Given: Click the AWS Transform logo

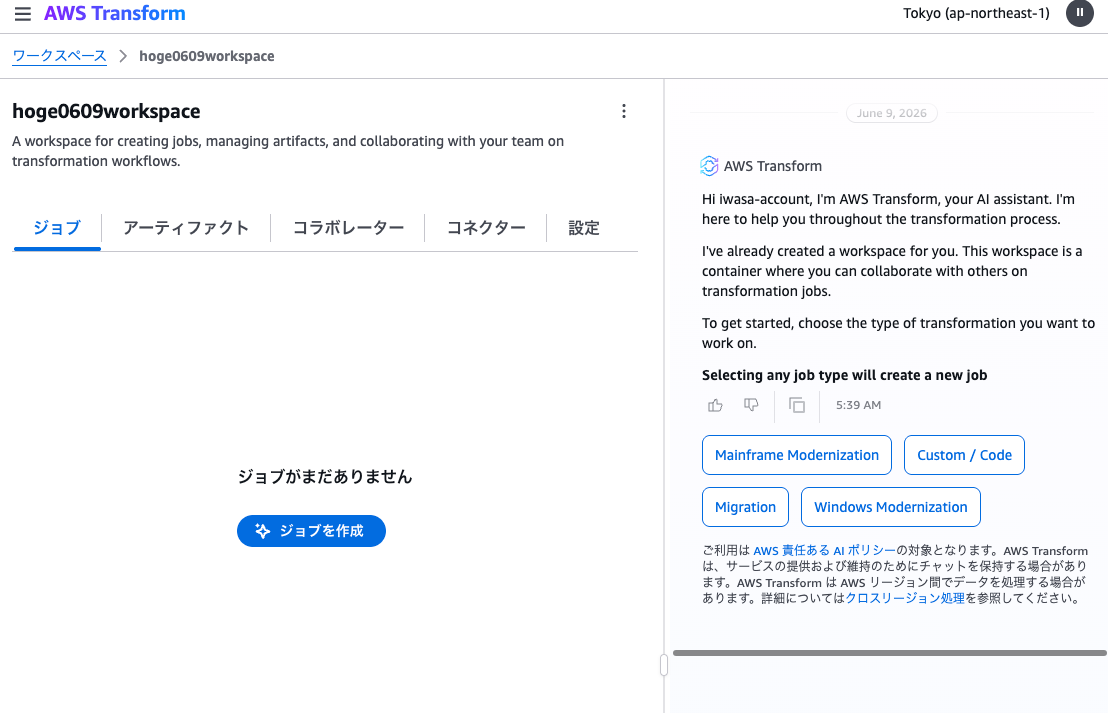Looking at the screenshot, I should click(114, 13).
